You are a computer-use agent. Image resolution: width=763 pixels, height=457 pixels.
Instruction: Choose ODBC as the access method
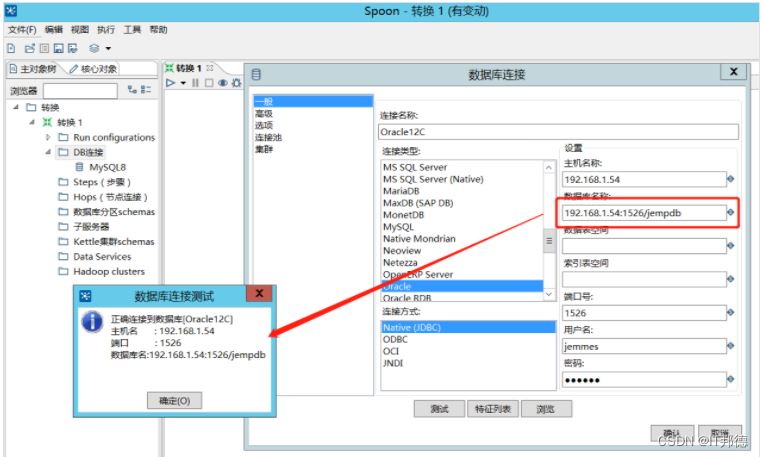pos(395,339)
